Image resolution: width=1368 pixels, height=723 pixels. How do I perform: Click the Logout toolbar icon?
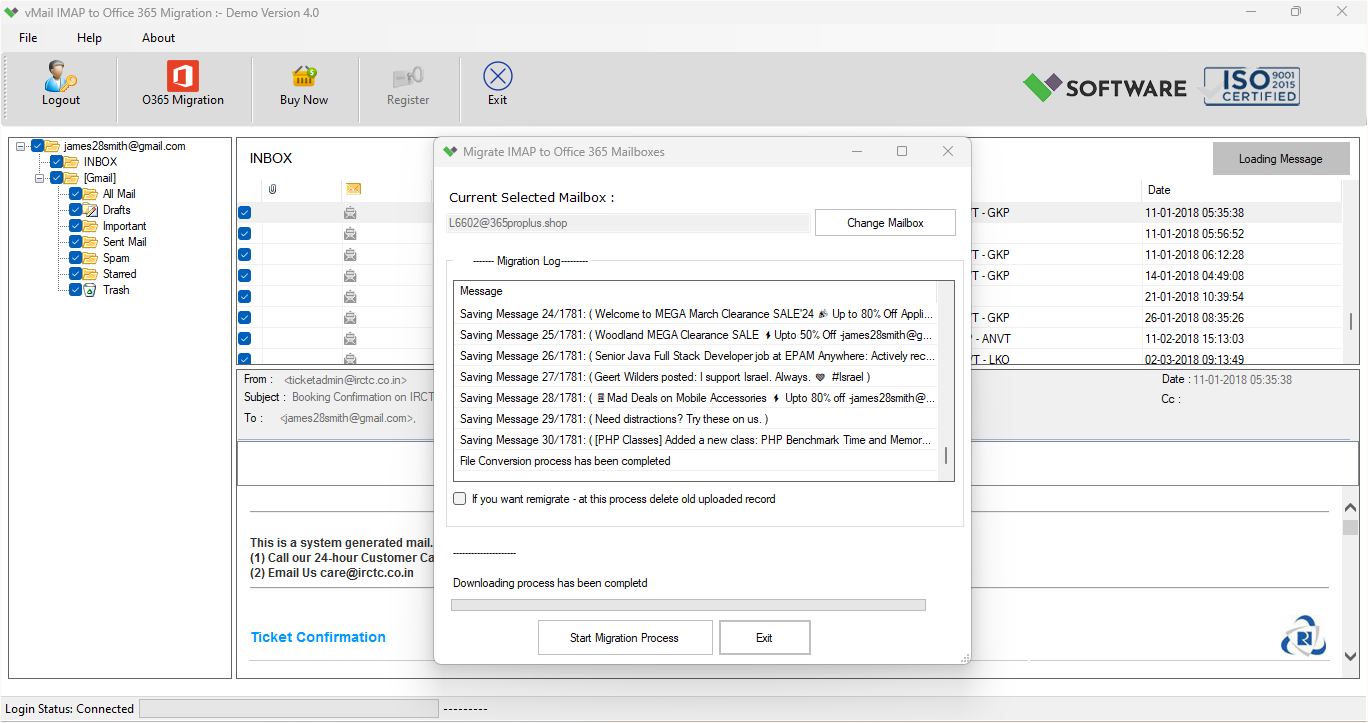point(61,76)
